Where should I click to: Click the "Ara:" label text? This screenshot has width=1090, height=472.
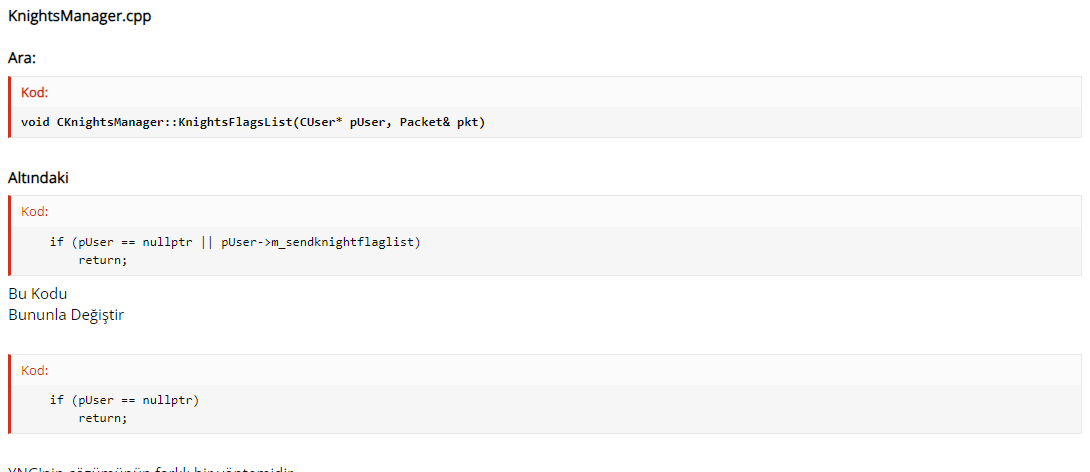coord(22,58)
